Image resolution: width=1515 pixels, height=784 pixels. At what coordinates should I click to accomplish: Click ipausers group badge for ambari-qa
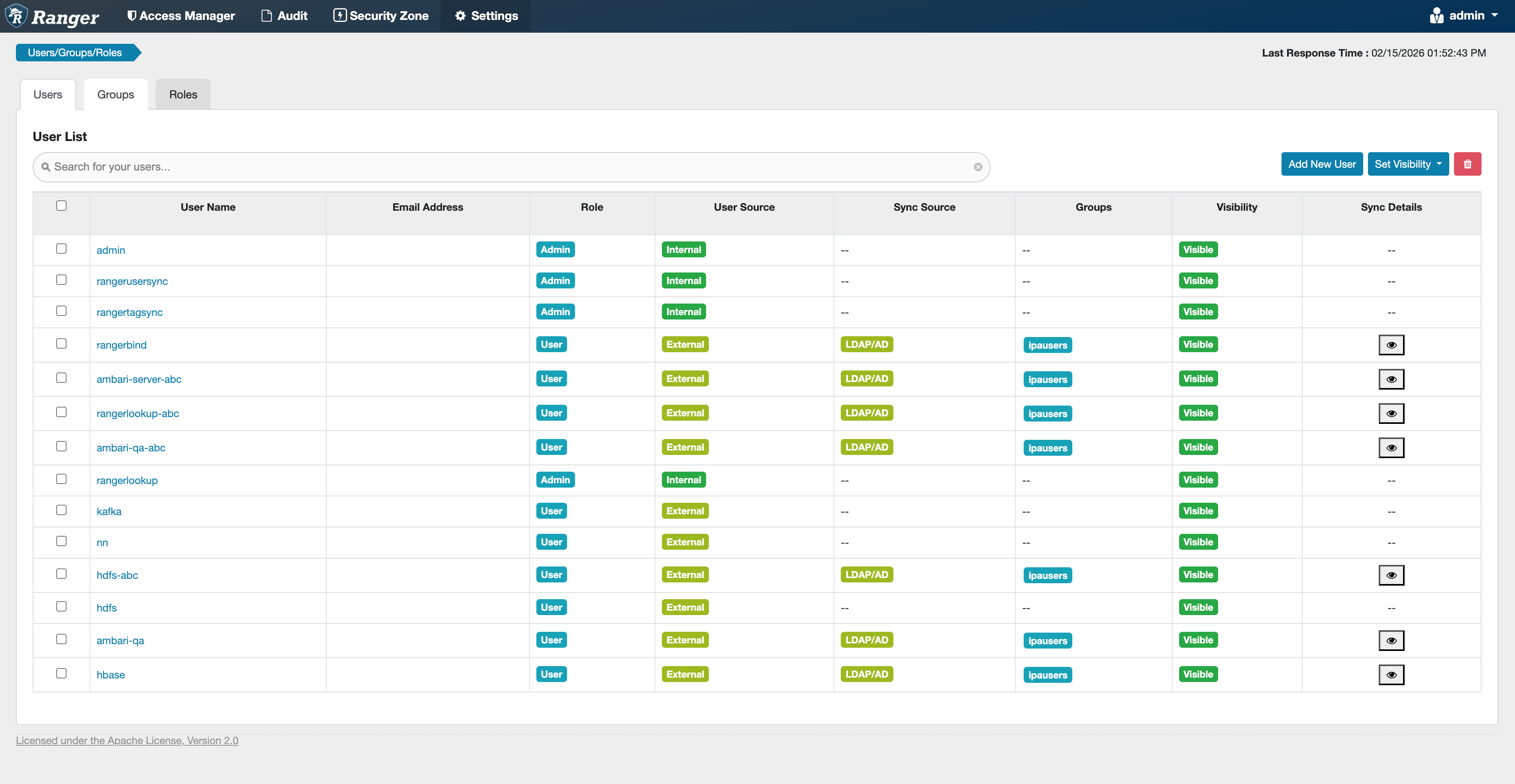coord(1047,641)
